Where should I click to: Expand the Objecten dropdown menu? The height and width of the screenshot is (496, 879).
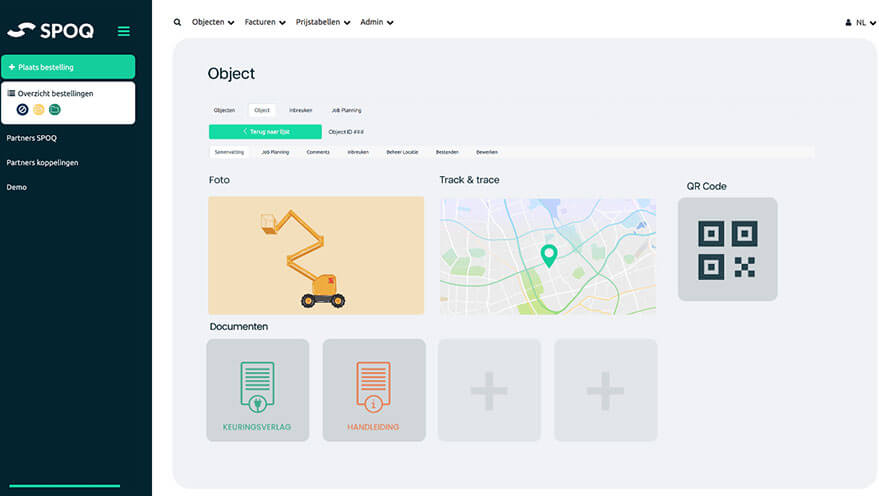213,22
